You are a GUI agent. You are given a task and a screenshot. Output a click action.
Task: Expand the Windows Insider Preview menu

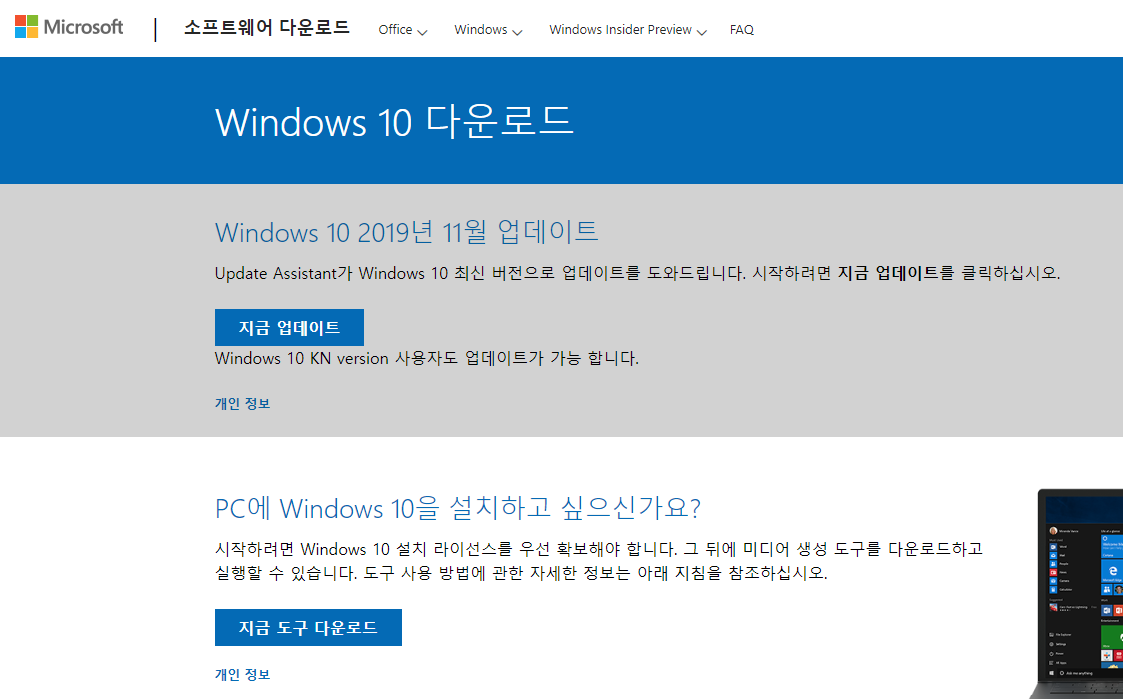627,29
